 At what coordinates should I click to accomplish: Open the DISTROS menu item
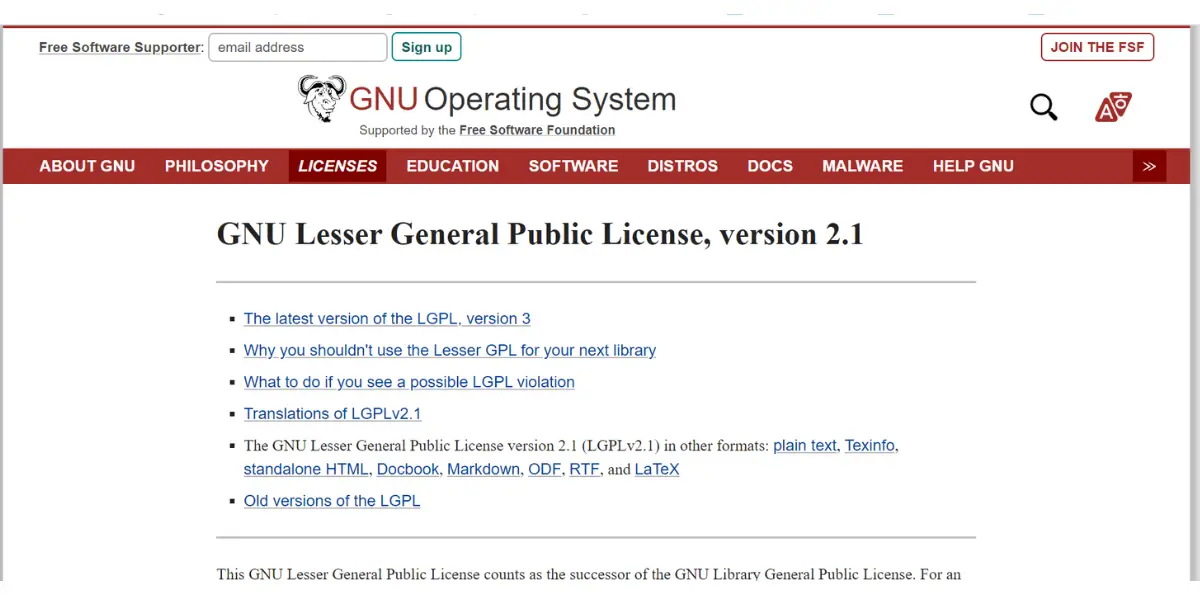(682, 166)
